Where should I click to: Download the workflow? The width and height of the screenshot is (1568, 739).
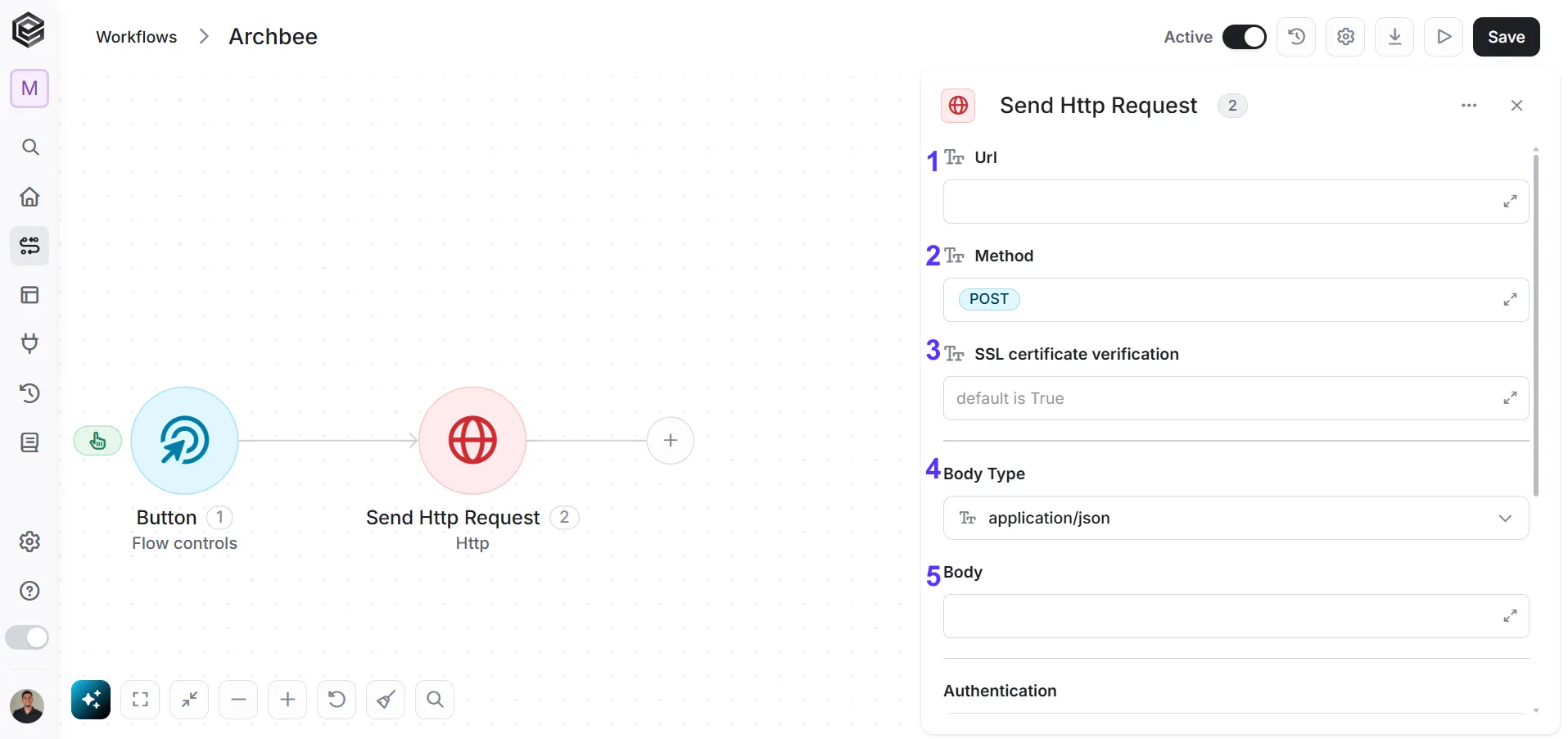(x=1395, y=37)
